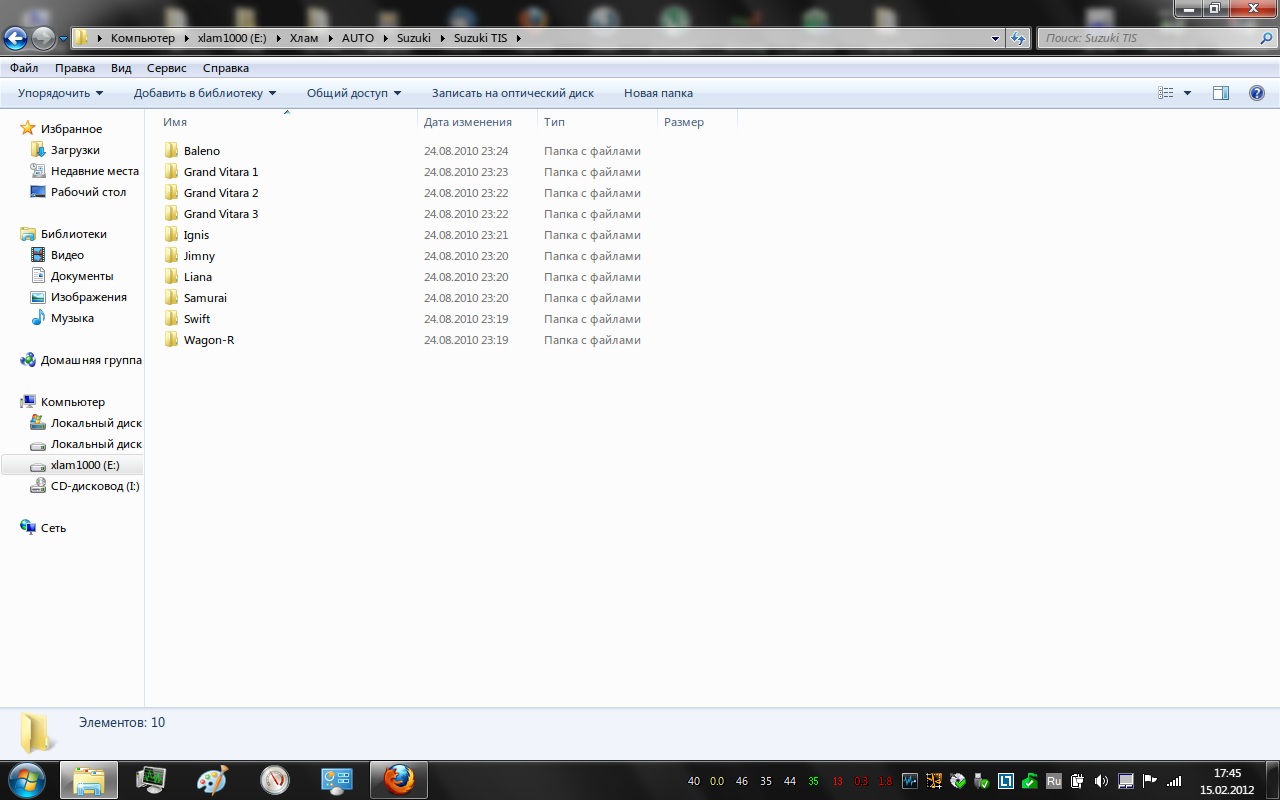Screen dimensions: 1280x800
Task: Open the Упорядочить dropdown menu
Action: [60, 93]
